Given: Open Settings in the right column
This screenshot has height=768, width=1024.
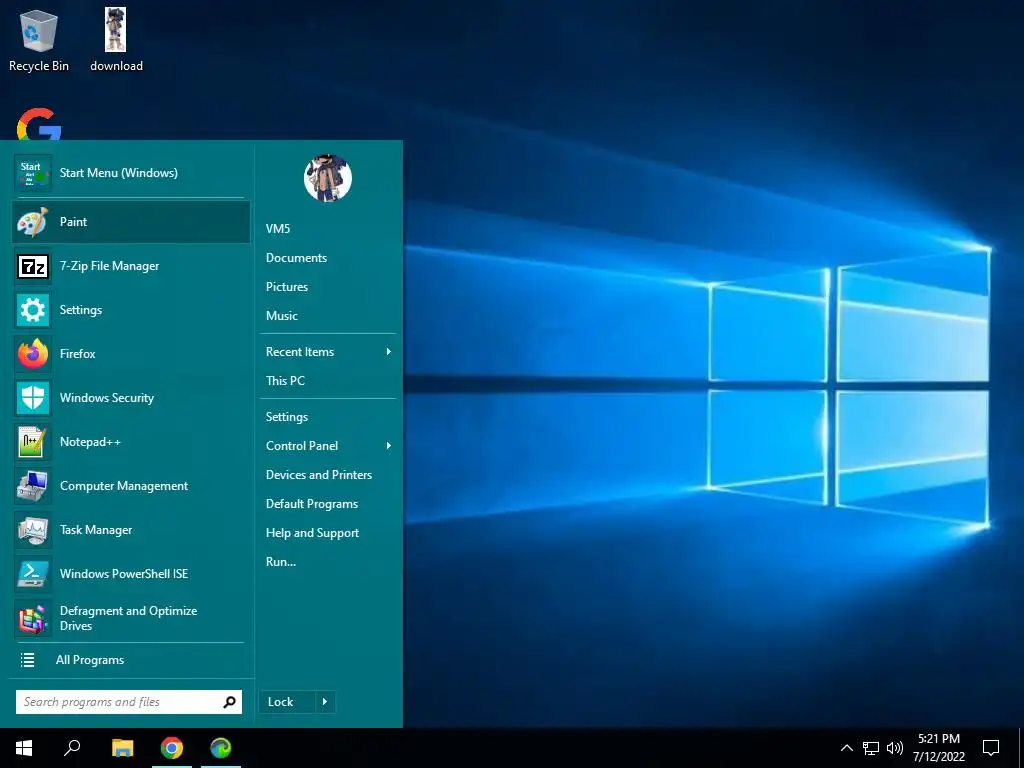Looking at the screenshot, I should pyautogui.click(x=287, y=417).
